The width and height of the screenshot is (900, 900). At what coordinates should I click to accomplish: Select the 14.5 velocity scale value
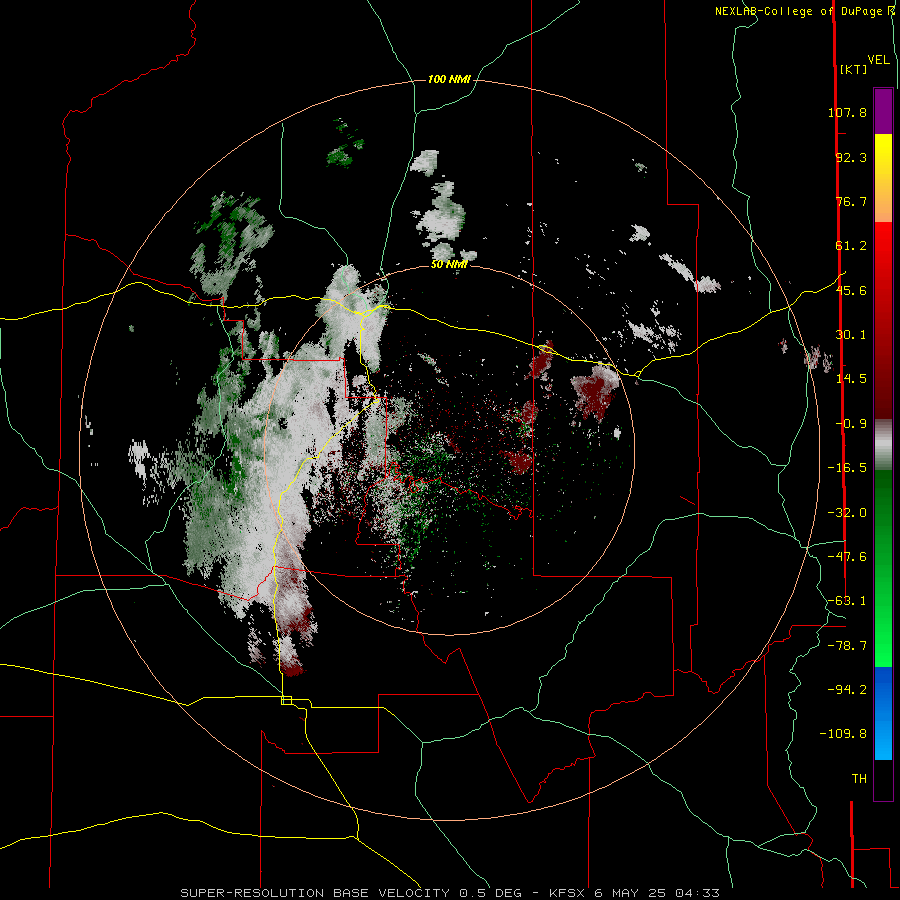pos(851,379)
